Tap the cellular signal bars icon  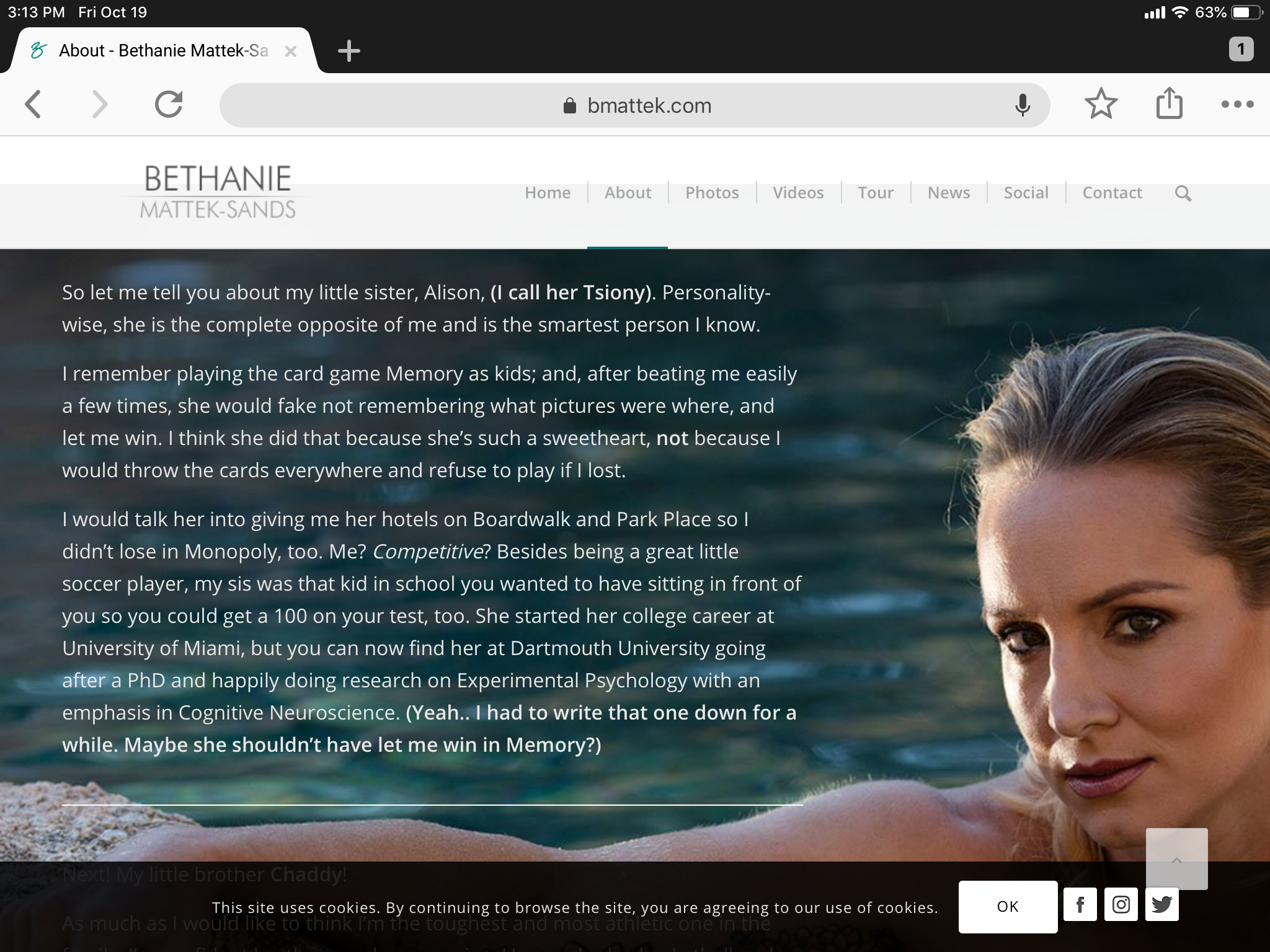click(x=1154, y=12)
